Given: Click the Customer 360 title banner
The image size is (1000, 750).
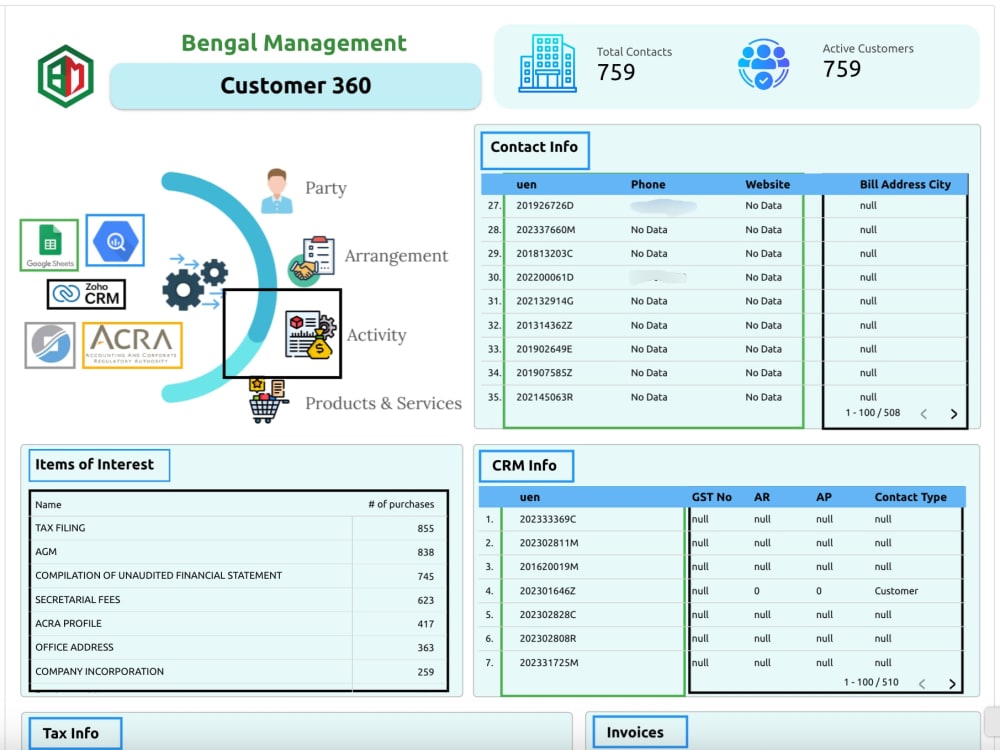Looking at the screenshot, I should pyautogui.click(x=295, y=85).
